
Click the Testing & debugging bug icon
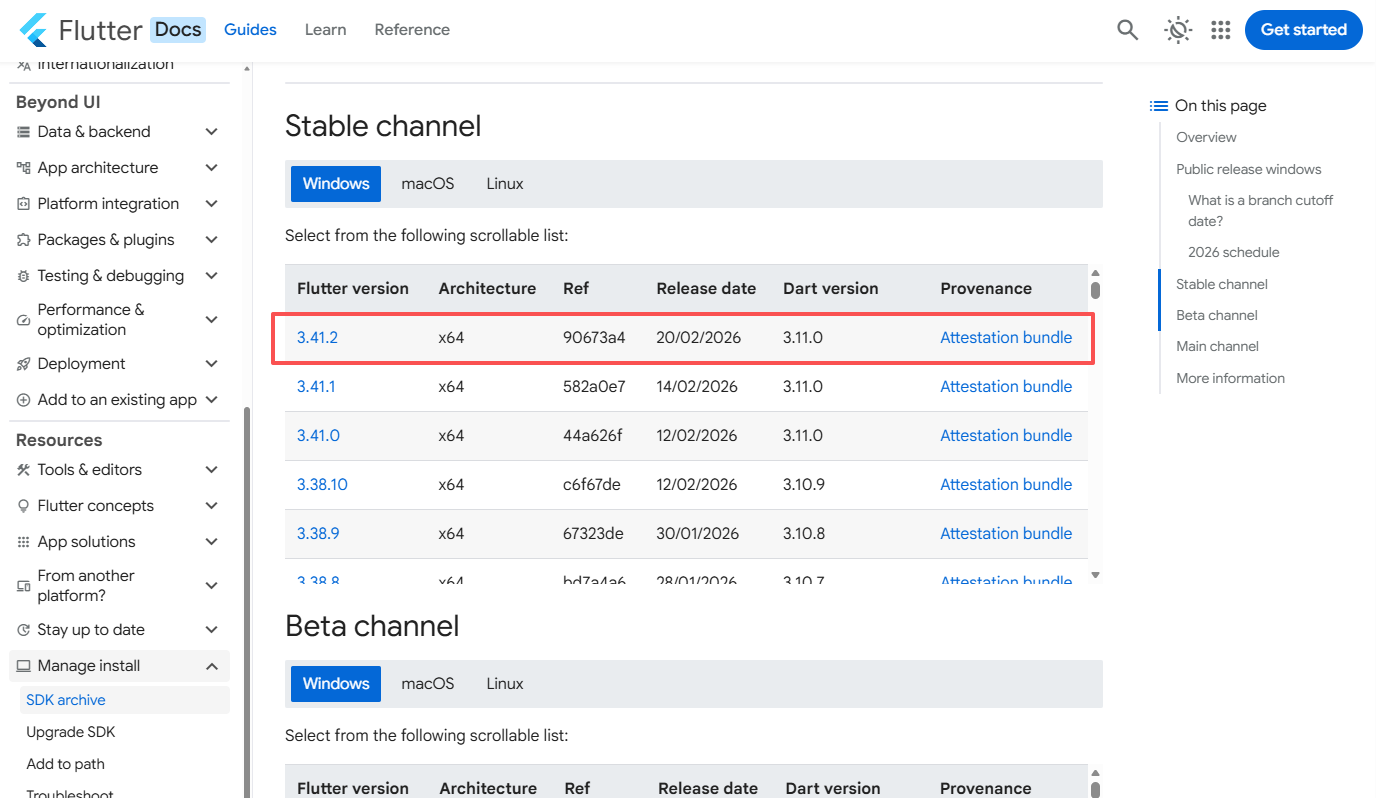[24, 276]
